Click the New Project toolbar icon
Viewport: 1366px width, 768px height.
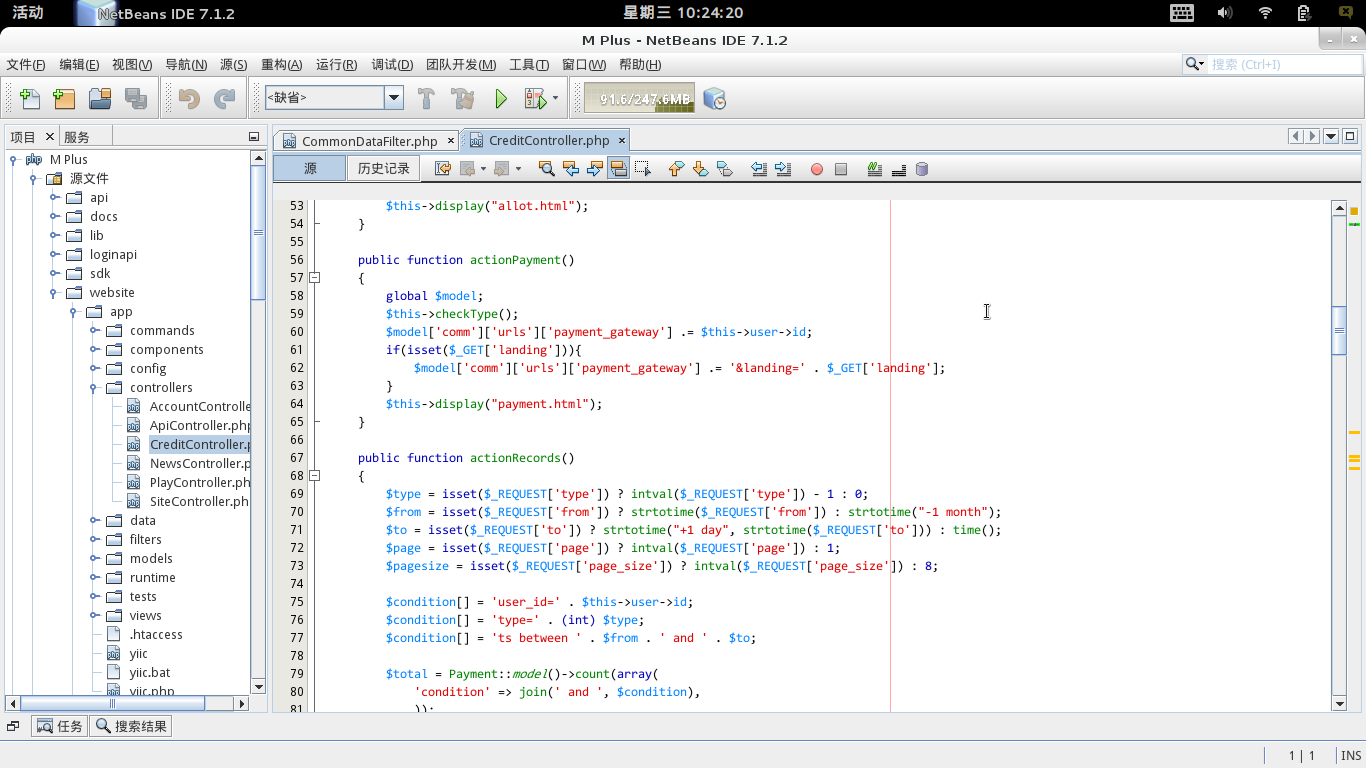(x=64, y=99)
